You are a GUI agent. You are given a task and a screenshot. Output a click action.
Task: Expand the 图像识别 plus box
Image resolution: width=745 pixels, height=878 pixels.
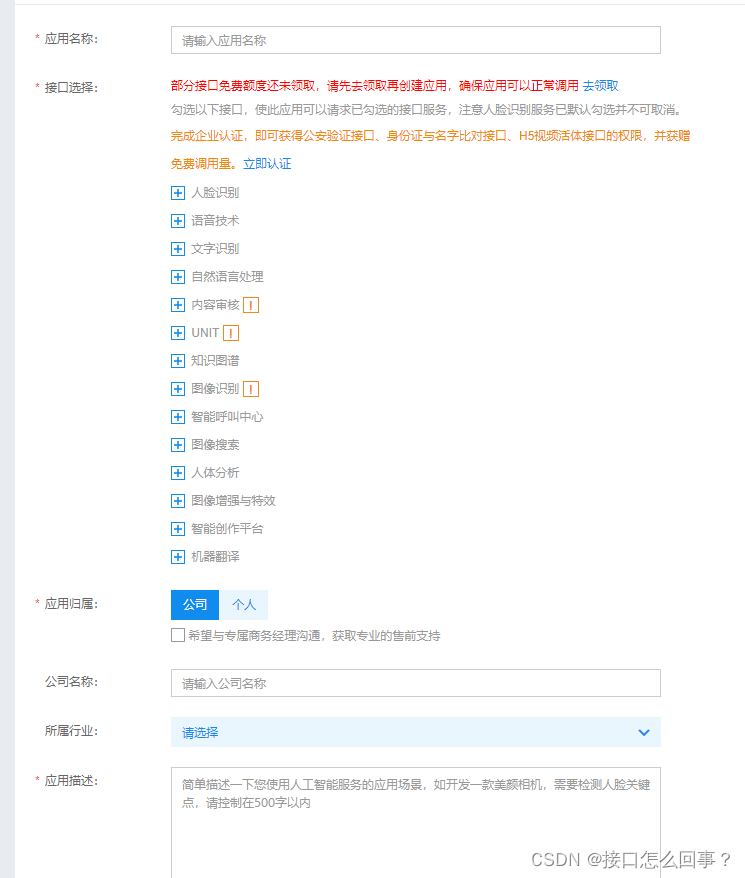coord(178,389)
